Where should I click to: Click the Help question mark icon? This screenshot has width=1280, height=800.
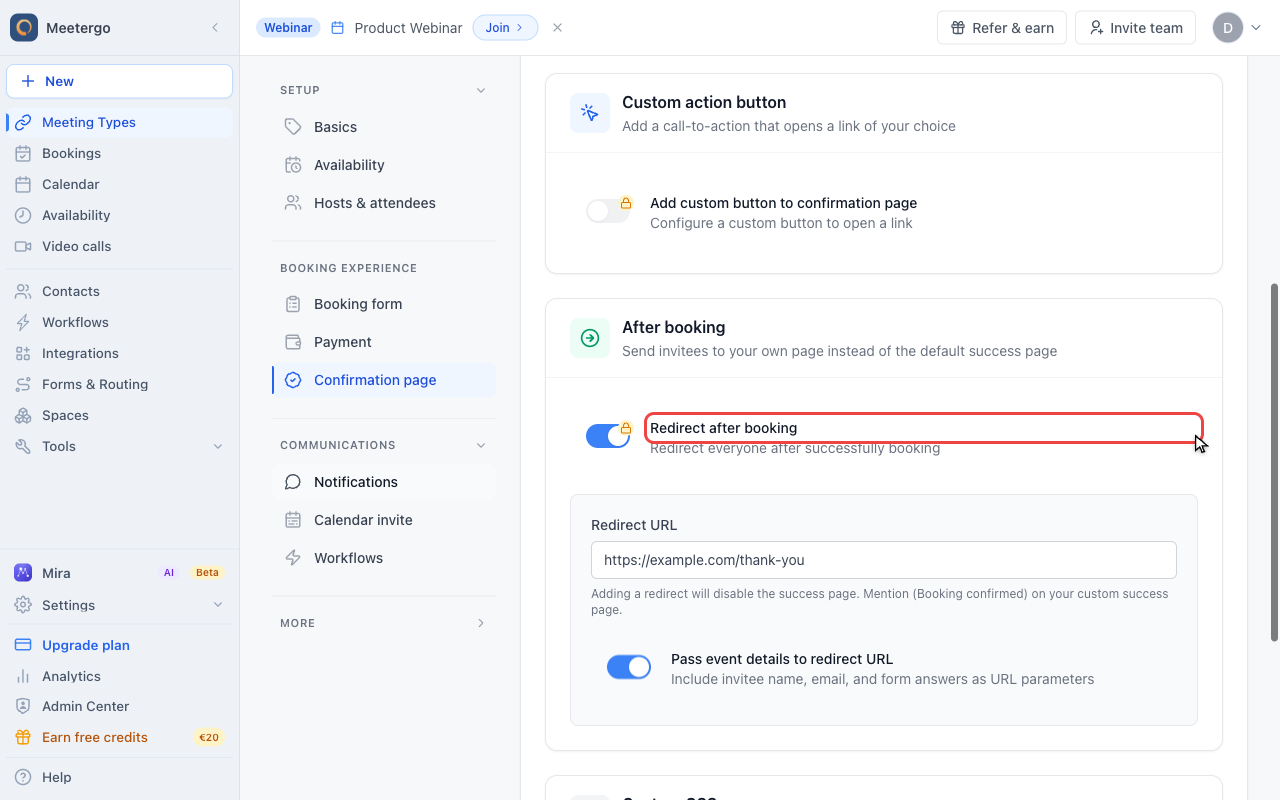(23, 777)
